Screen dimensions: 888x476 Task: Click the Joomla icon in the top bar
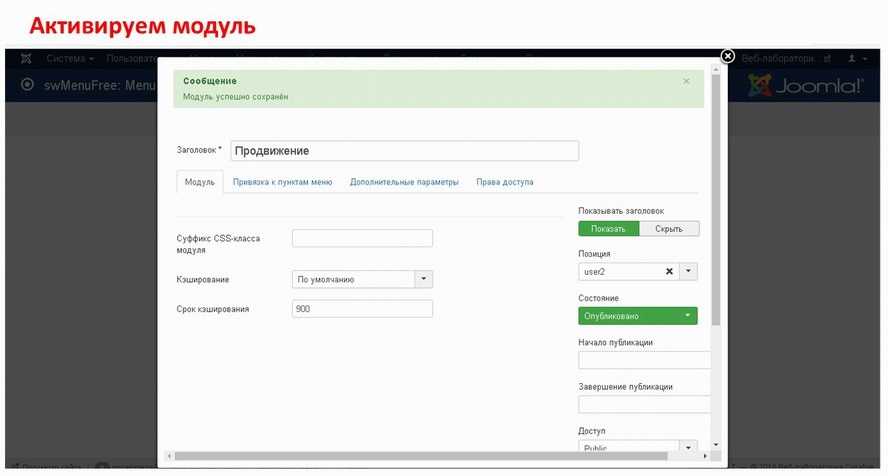(x=26, y=60)
